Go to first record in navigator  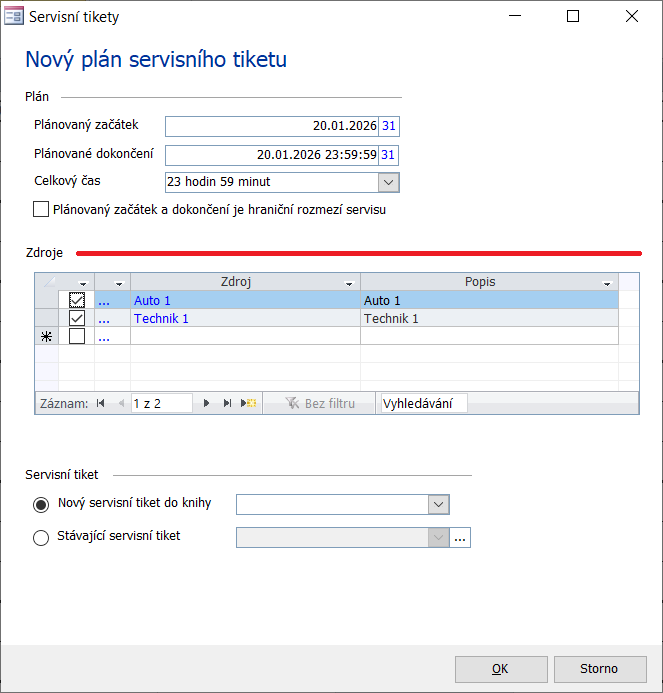[100, 404]
